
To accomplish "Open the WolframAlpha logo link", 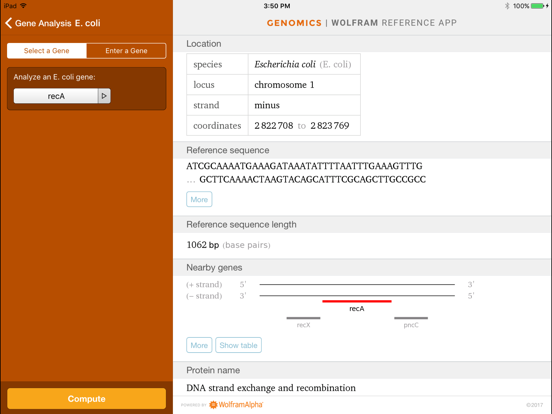I will tap(236, 404).
